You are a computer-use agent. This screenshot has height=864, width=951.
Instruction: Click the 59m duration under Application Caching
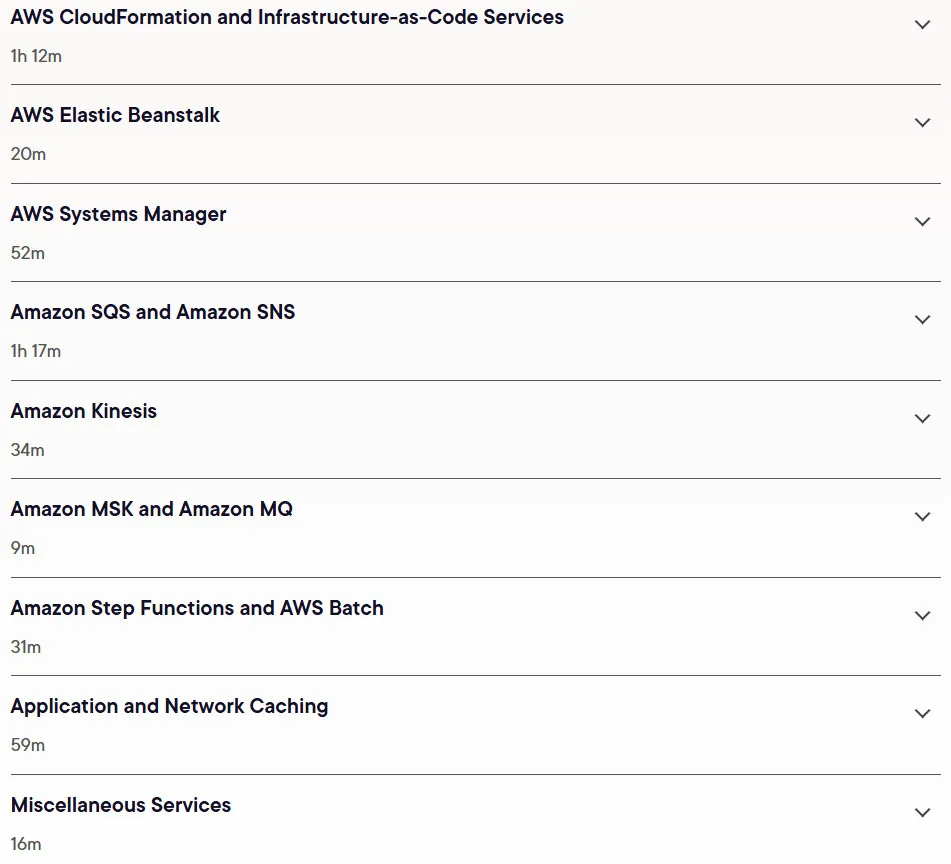28,745
